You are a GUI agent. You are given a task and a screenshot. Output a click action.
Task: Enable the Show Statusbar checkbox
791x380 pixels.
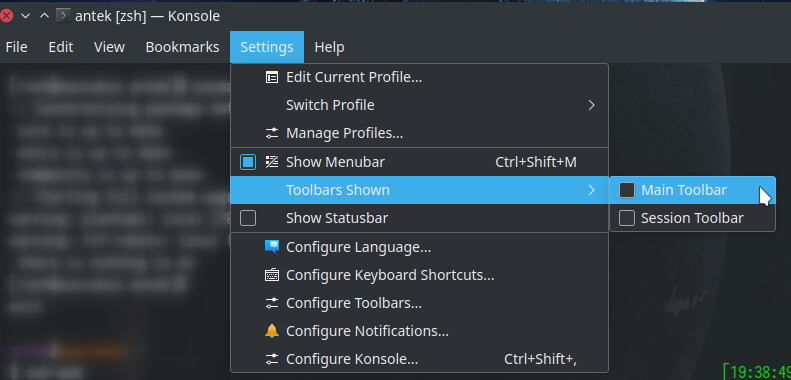point(248,218)
